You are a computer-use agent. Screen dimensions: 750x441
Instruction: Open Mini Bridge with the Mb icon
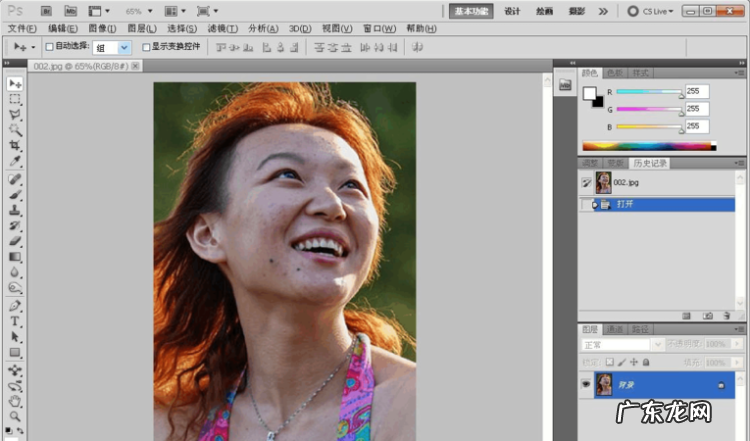71,11
